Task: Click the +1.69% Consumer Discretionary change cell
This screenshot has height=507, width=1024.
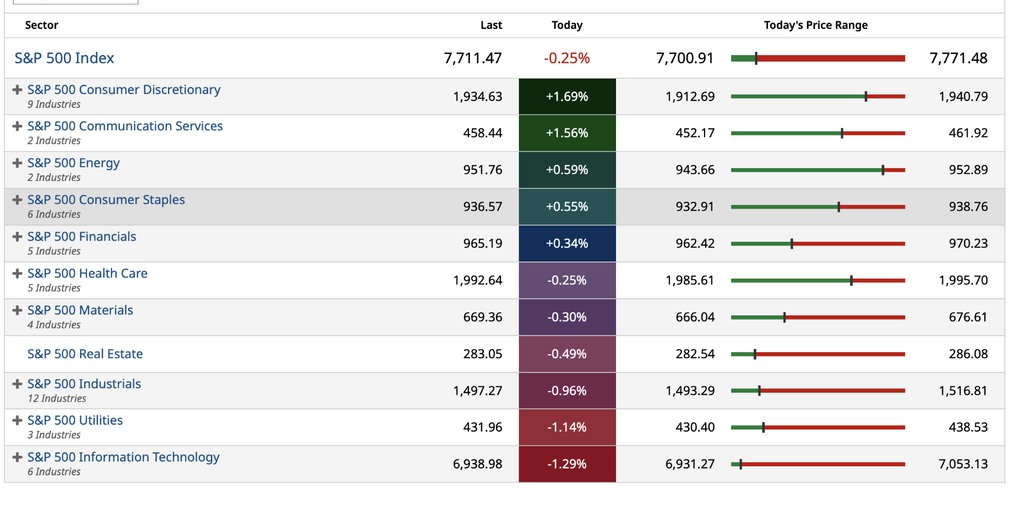Action: (x=567, y=97)
